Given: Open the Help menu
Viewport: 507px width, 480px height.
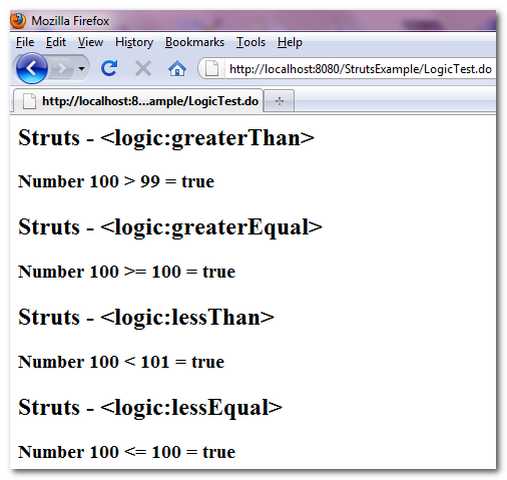Looking at the screenshot, I should (x=290, y=42).
